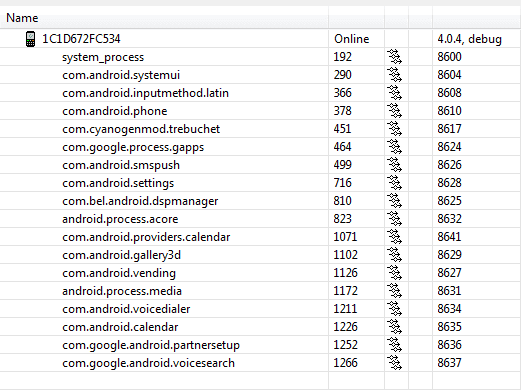The height and width of the screenshot is (390, 524).
Task: Select the com.android.providers.calendar process
Action: [x=146, y=237]
